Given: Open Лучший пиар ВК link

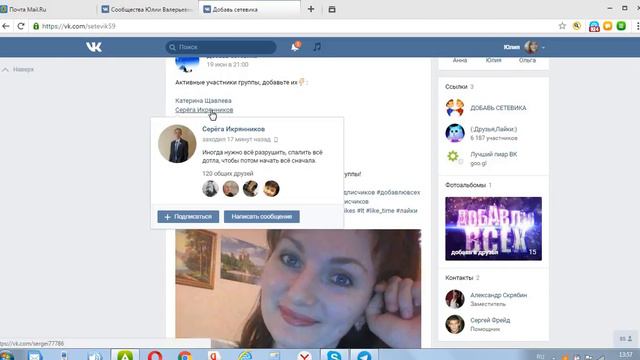Looking at the screenshot, I should click(493, 154).
